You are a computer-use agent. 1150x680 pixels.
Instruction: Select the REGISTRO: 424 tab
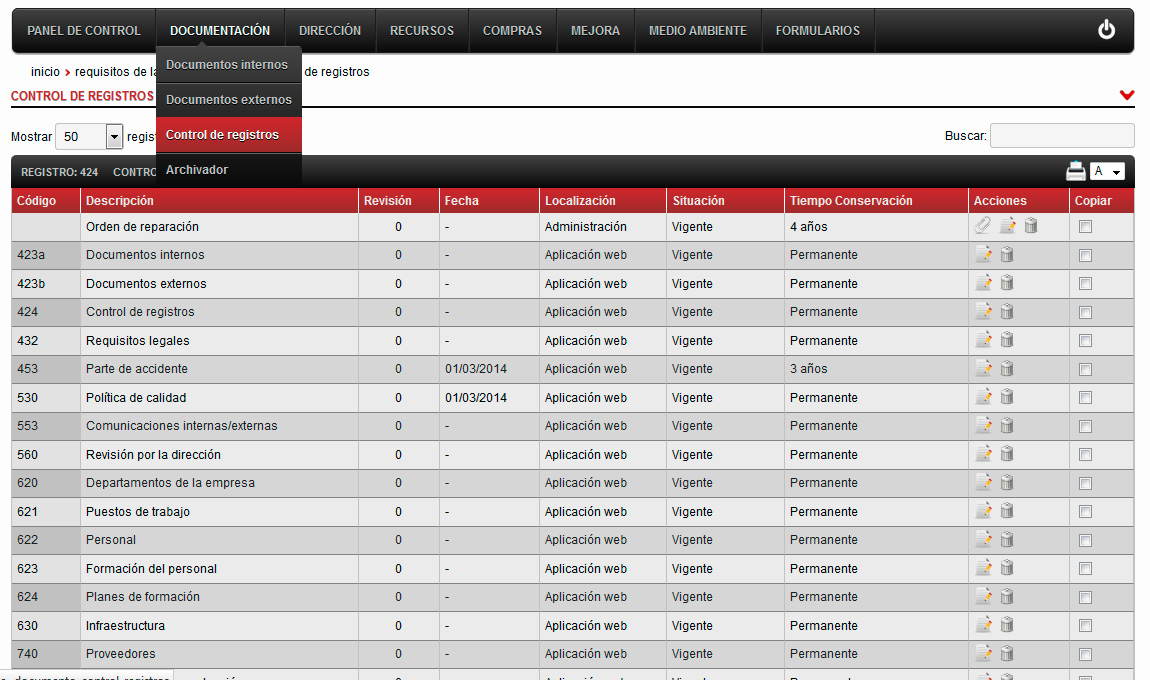click(59, 172)
